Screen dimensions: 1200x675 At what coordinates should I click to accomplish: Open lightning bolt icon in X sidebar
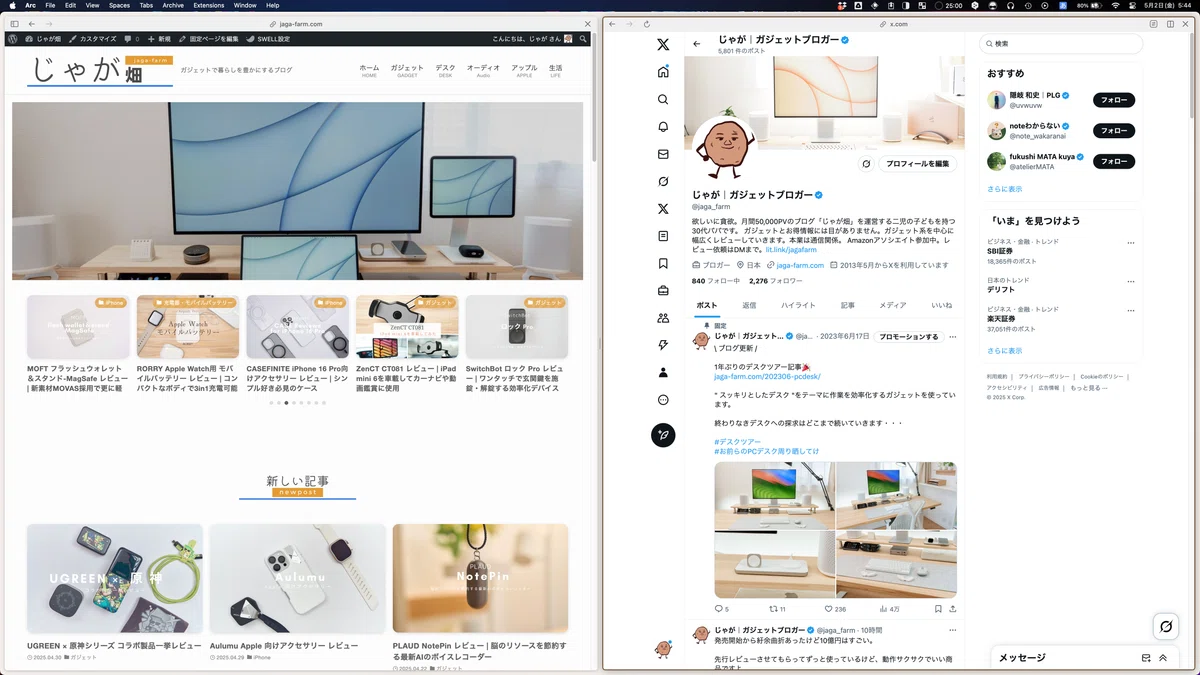(663, 345)
